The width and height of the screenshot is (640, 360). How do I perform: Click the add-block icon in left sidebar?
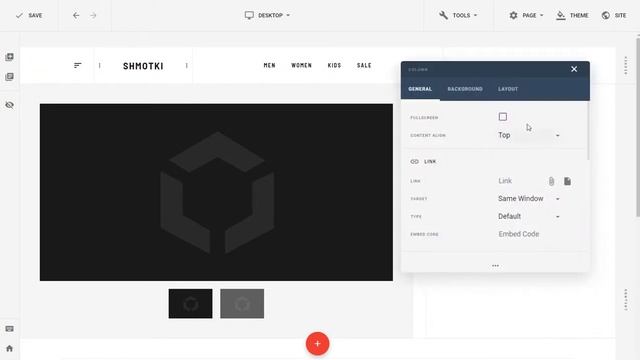9,57
